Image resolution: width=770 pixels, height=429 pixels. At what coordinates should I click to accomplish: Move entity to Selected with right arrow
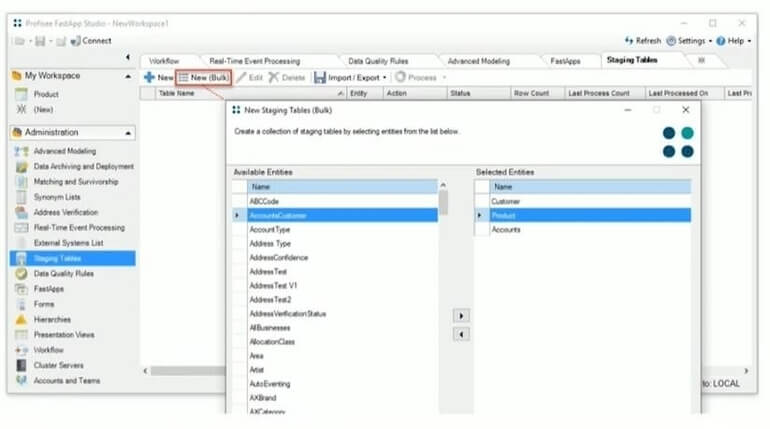coord(461,315)
